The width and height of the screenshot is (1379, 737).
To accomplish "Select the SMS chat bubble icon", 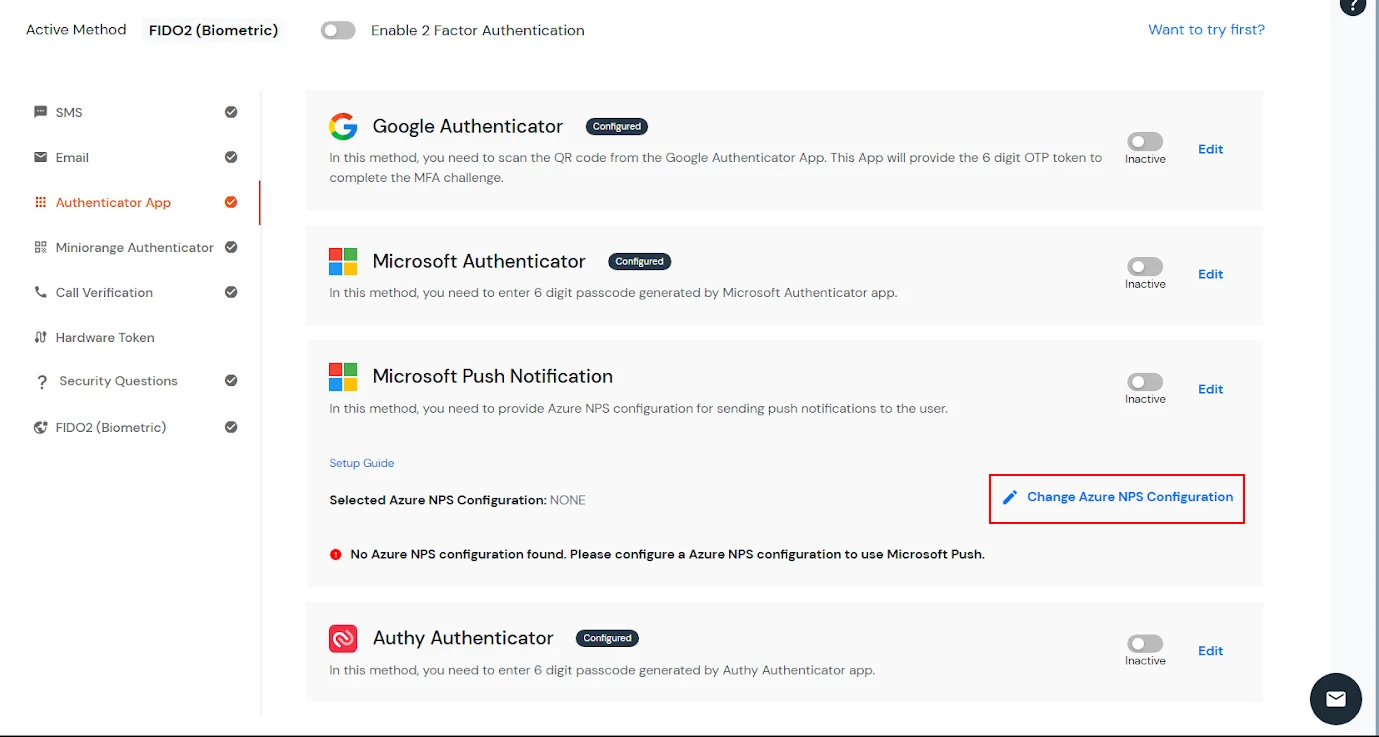I will pyautogui.click(x=40, y=112).
